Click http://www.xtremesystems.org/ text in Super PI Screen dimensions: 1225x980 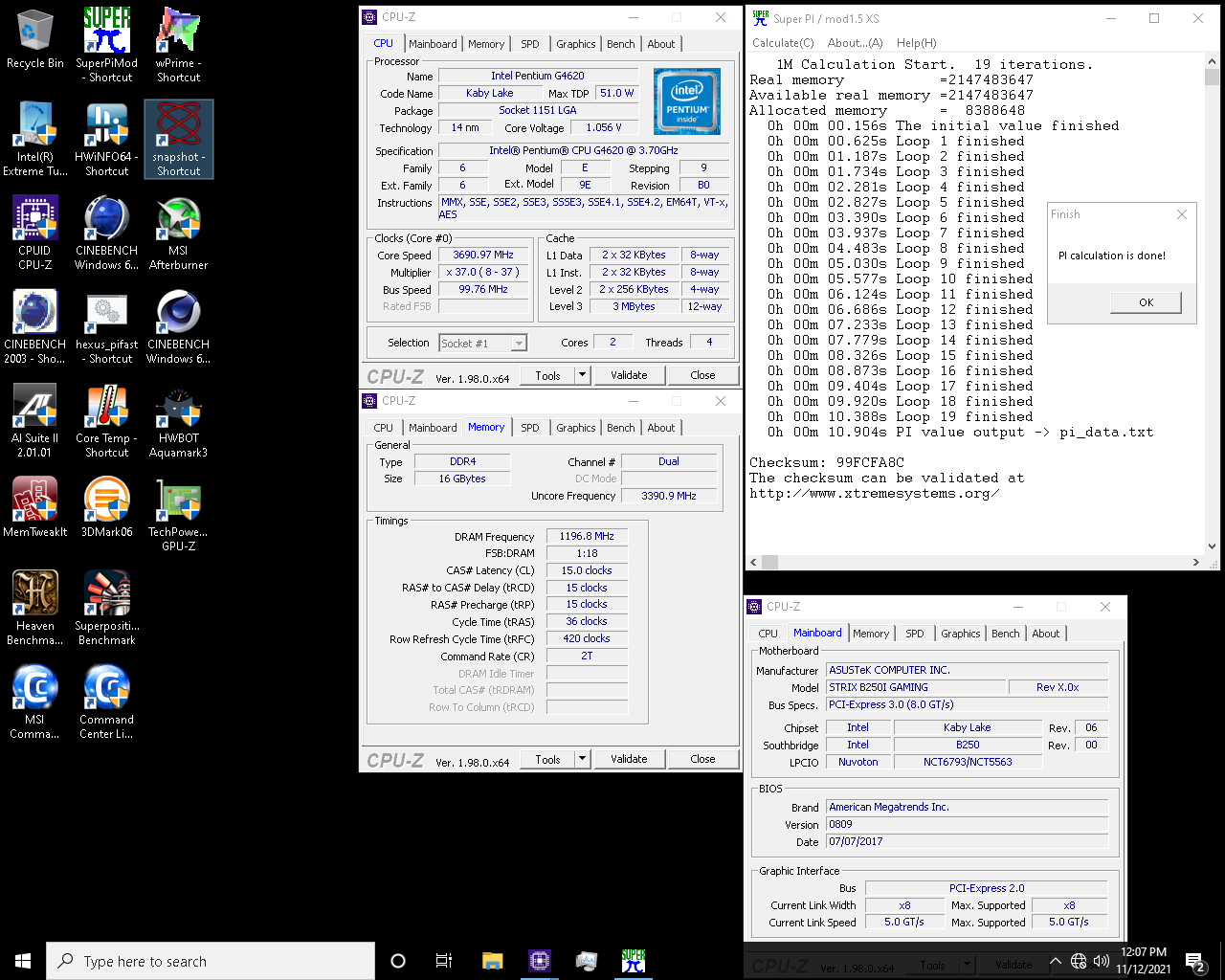875,493
